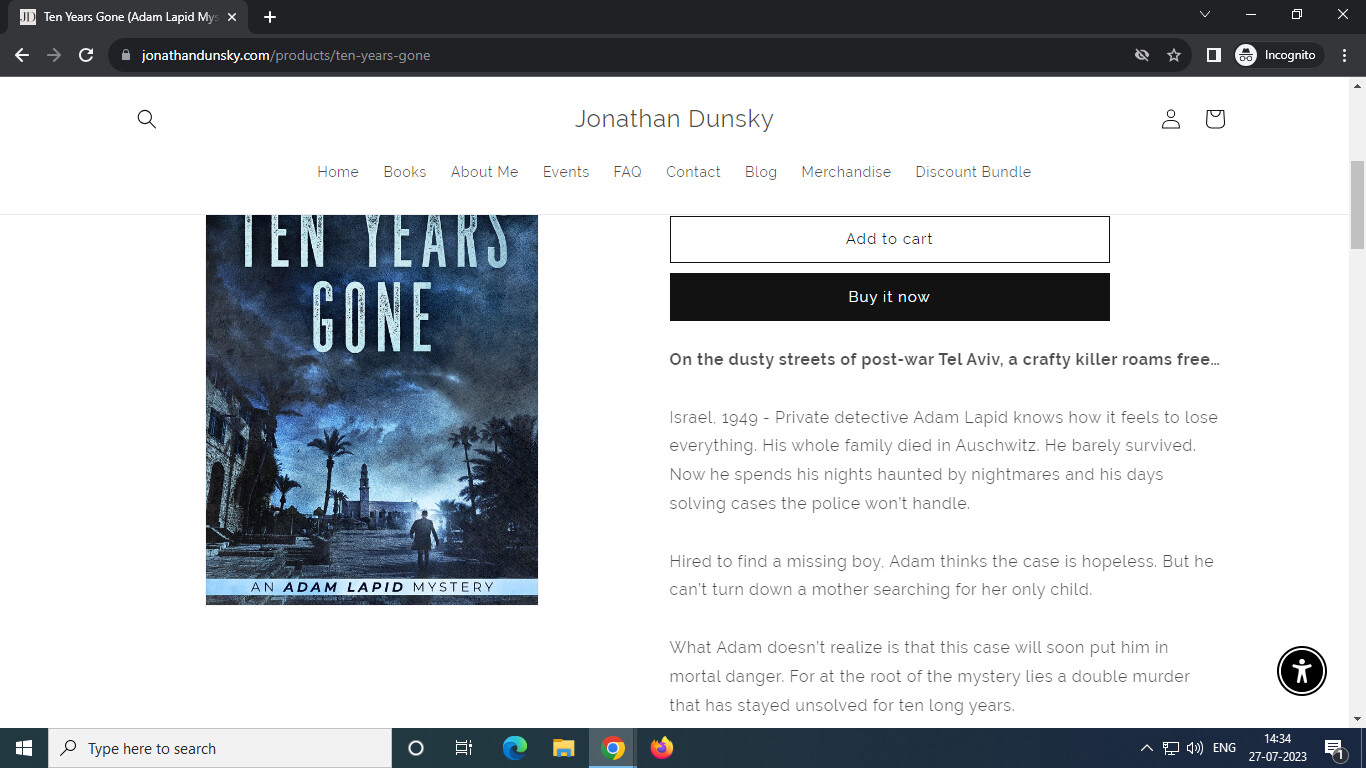Click scrollbar down arrow
1366x768 pixels.
1357,718
